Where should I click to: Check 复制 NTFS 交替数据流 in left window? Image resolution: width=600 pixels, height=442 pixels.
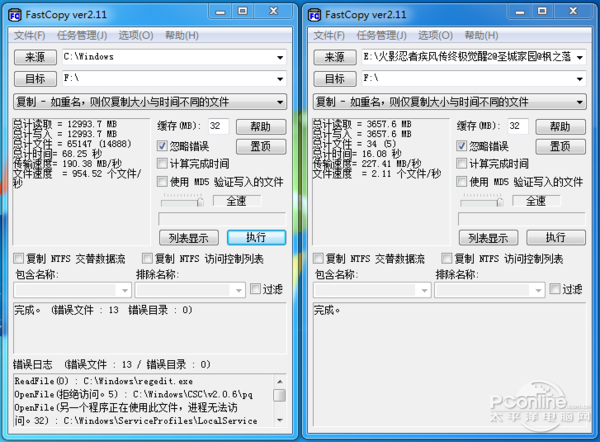coord(18,259)
